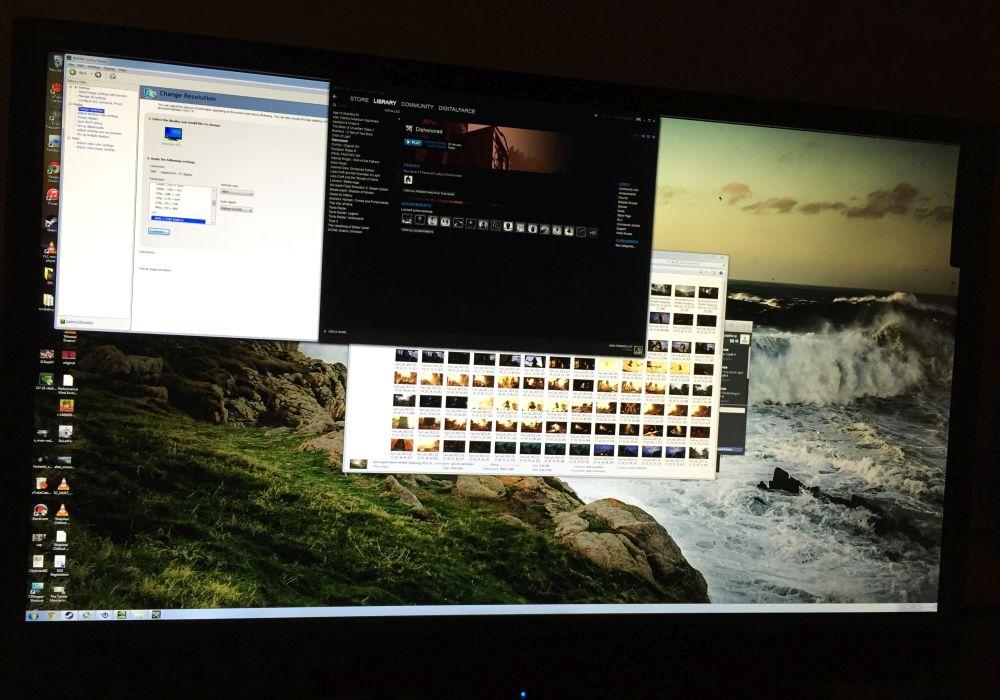
Task: Select the highlighted native resolution list entry
Action: pos(178,220)
